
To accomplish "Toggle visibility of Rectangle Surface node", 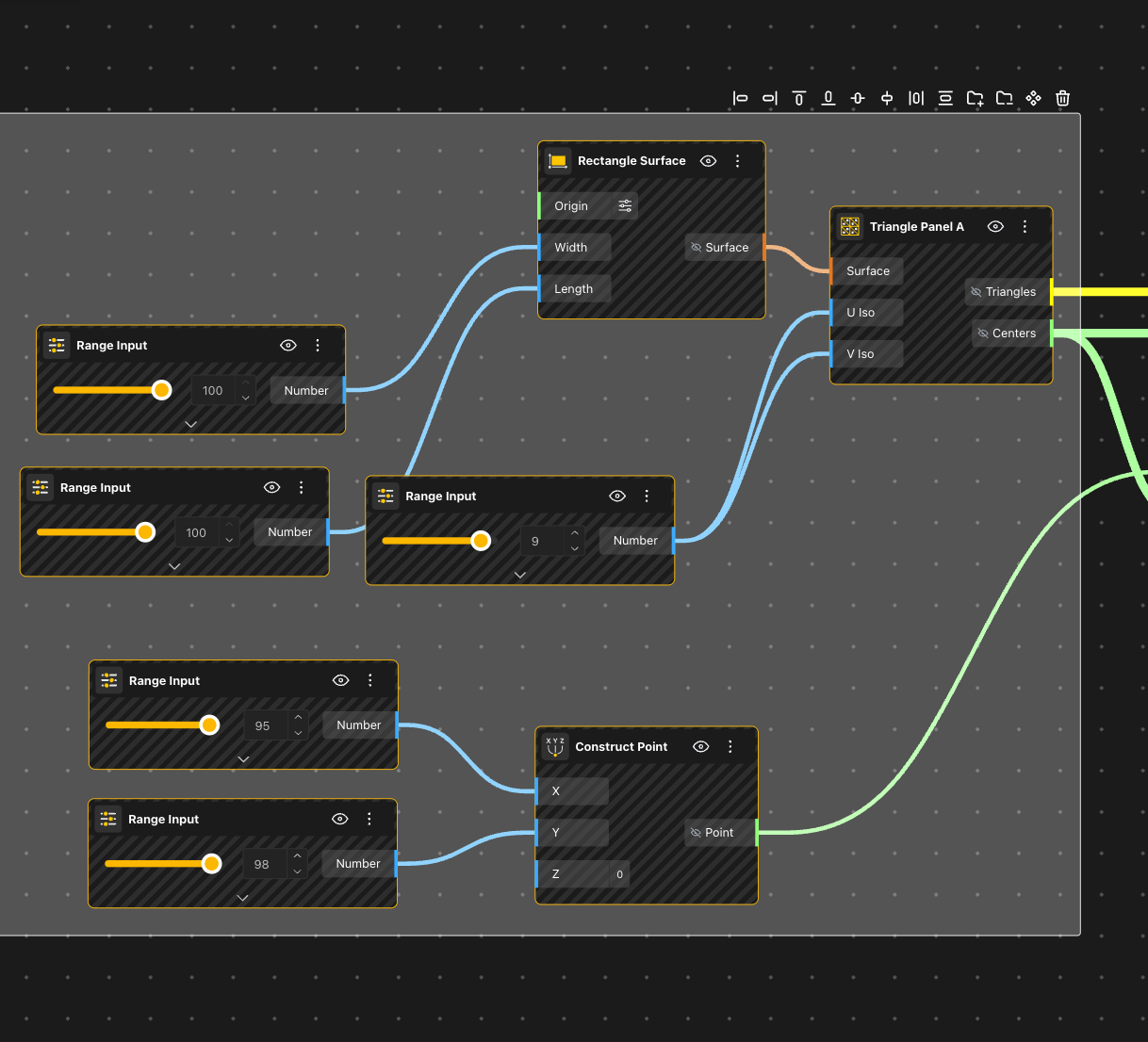I will click(x=709, y=161).
